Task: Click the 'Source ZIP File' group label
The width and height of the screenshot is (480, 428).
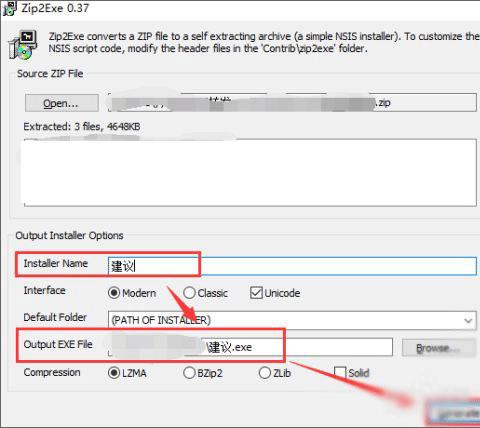Action: [x=50, y=74]
